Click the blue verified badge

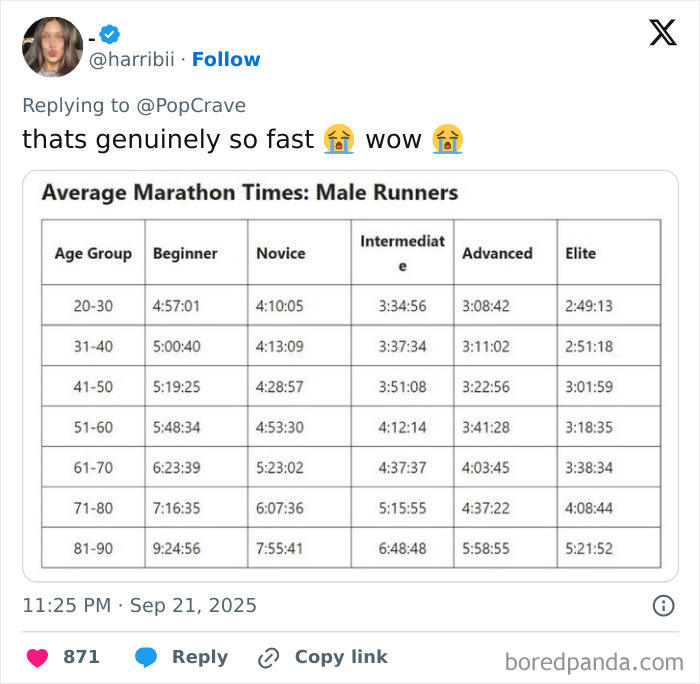(109, 35)
